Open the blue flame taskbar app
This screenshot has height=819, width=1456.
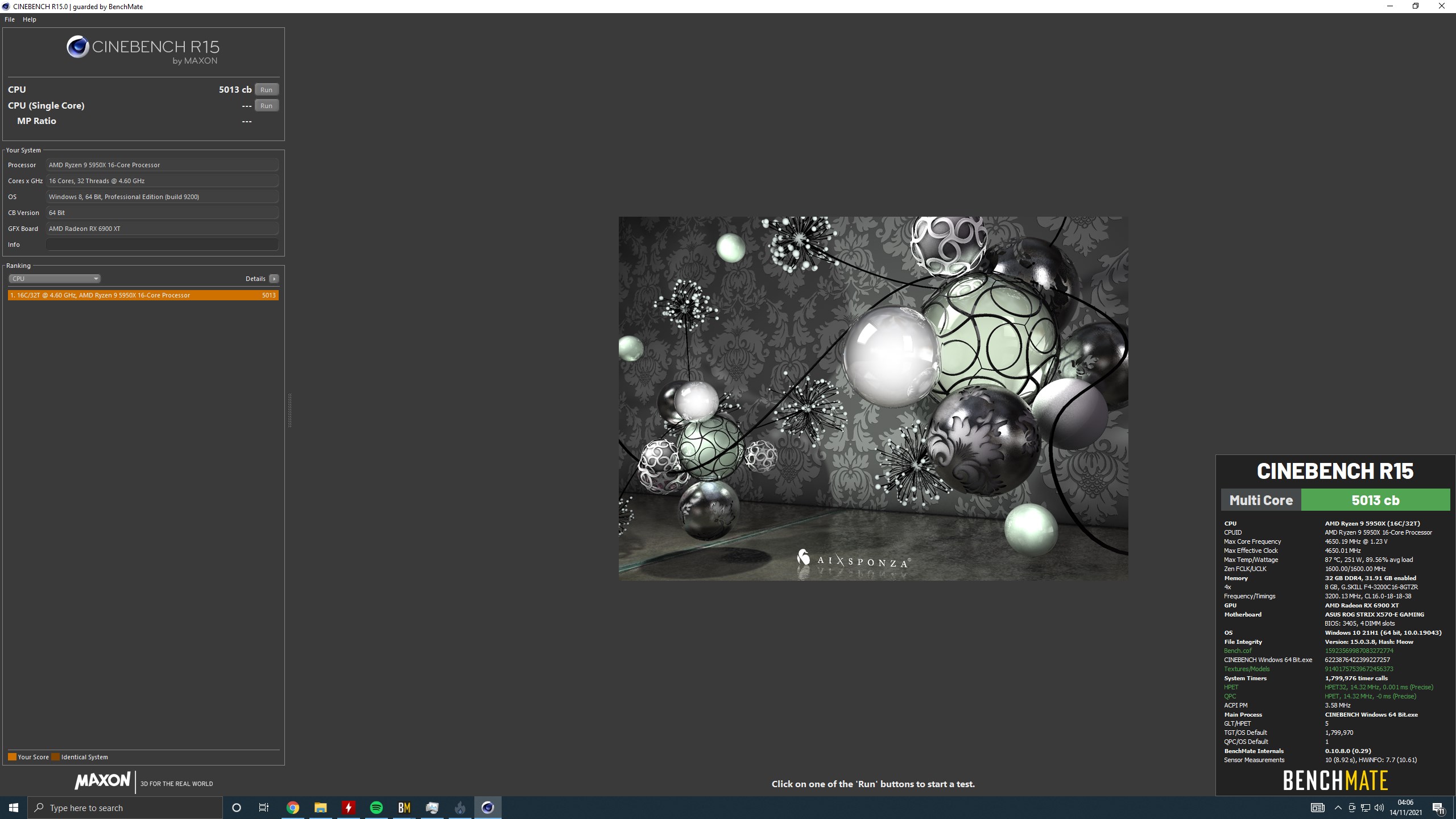[460, 808]
